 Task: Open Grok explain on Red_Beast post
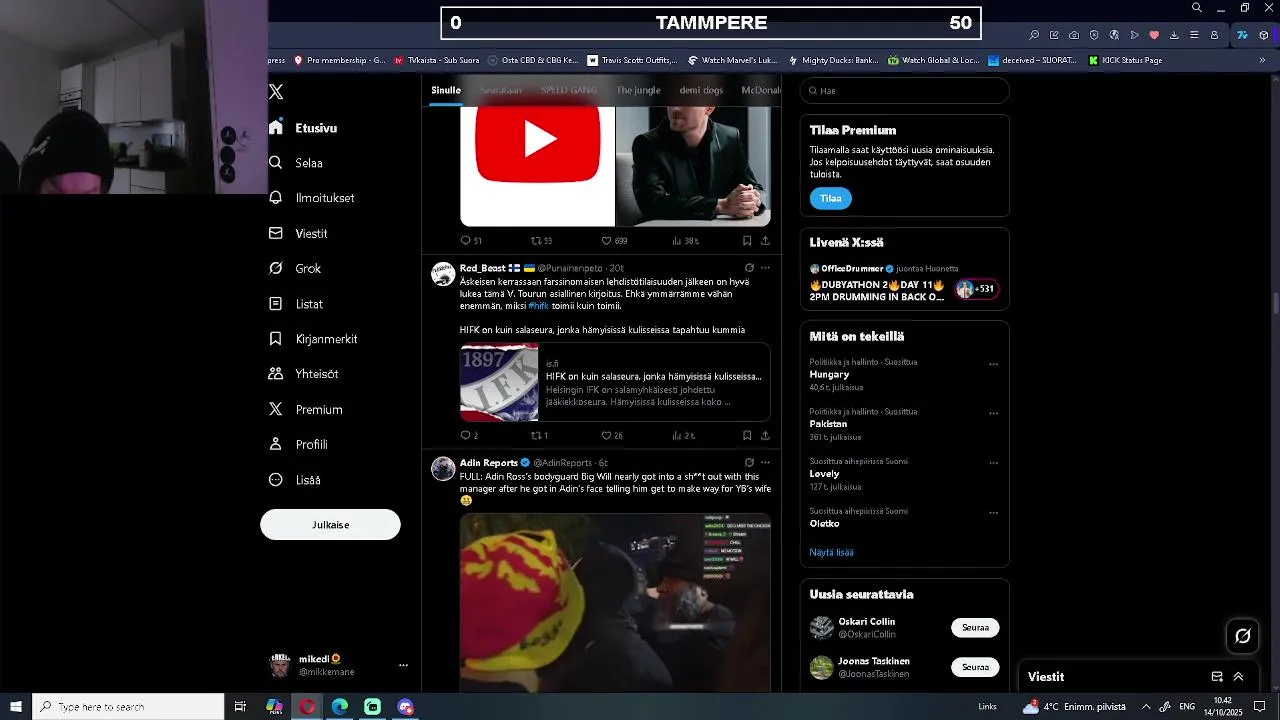pos(749,268)
